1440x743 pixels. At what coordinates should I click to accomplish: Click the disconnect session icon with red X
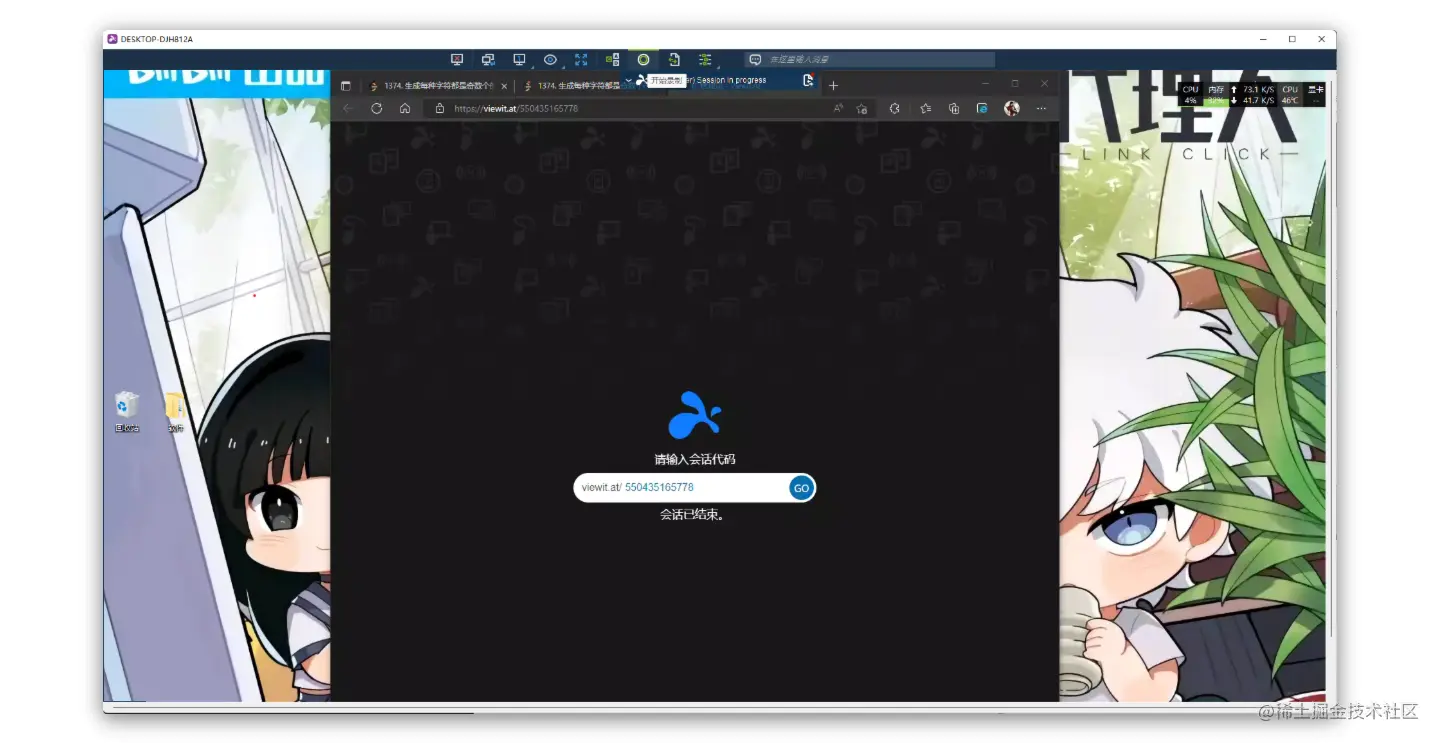tap(457, 60)
